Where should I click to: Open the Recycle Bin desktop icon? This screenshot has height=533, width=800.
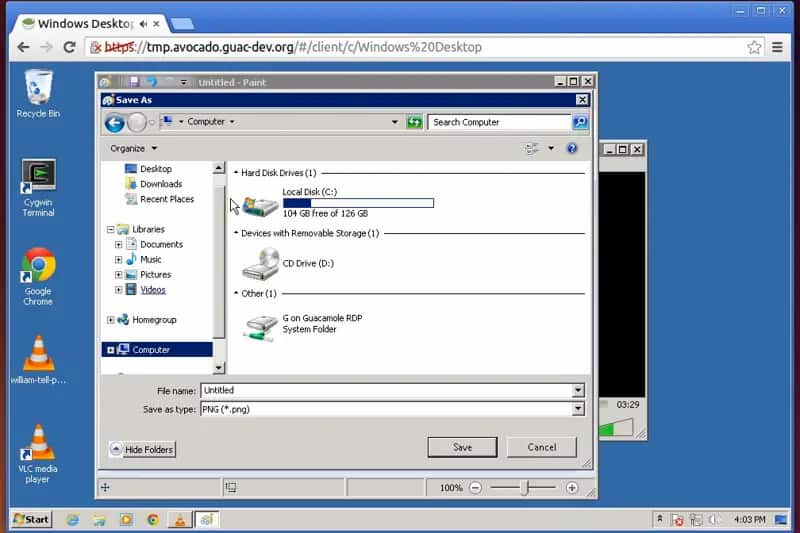38,94
